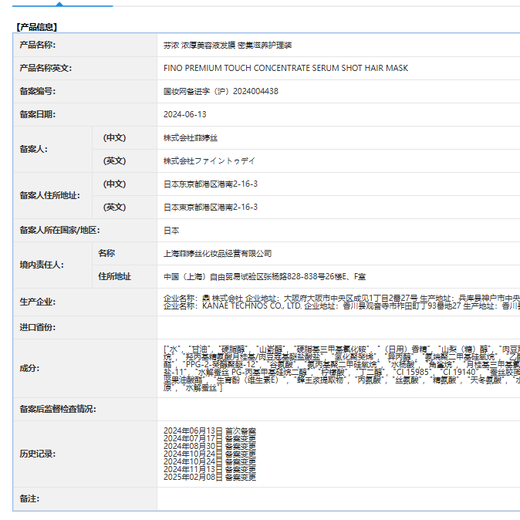
Task: Click the 备注 label
Action: [30, 499]
